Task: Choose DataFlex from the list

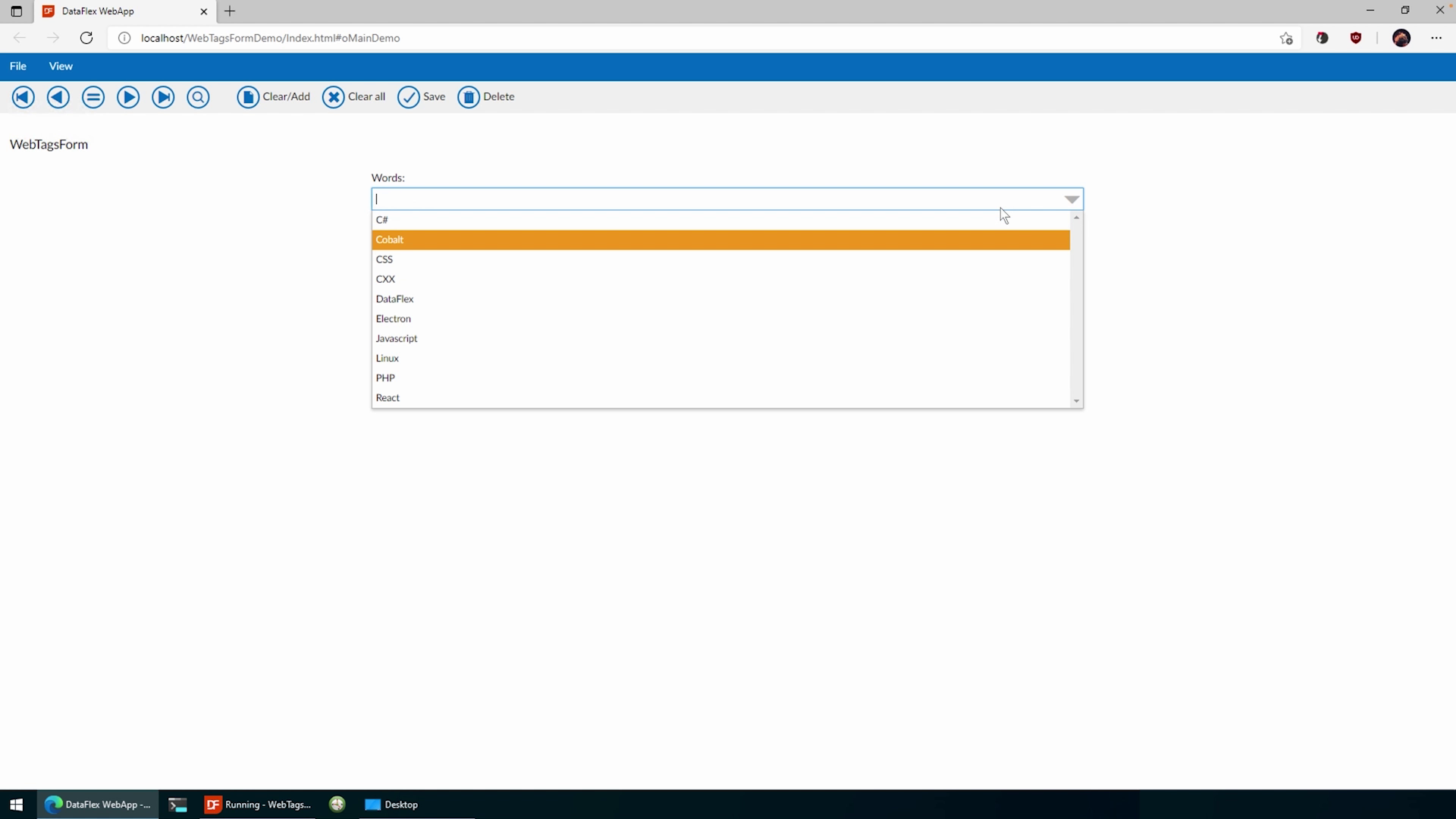Action: 720,299
